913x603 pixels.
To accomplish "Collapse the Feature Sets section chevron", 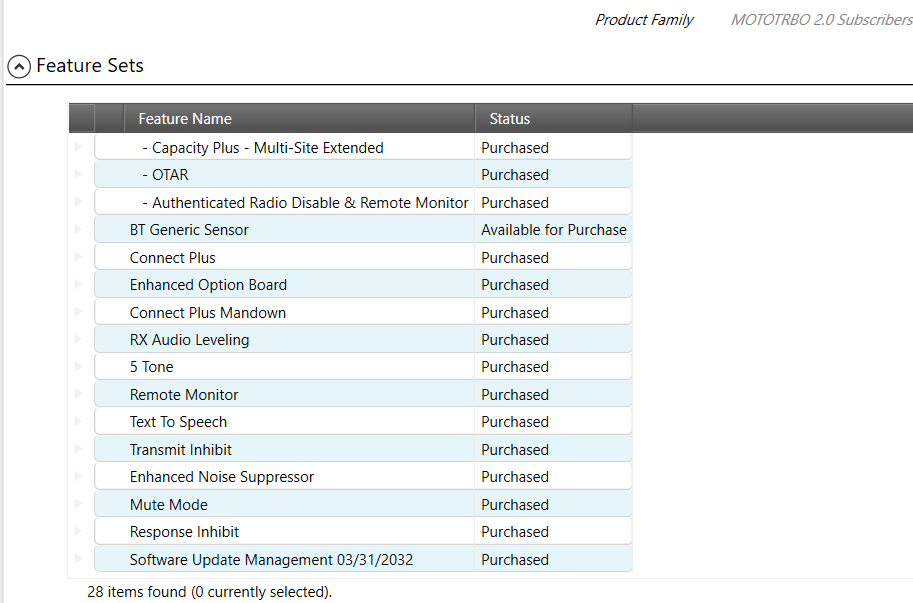I will click(18, 67).
